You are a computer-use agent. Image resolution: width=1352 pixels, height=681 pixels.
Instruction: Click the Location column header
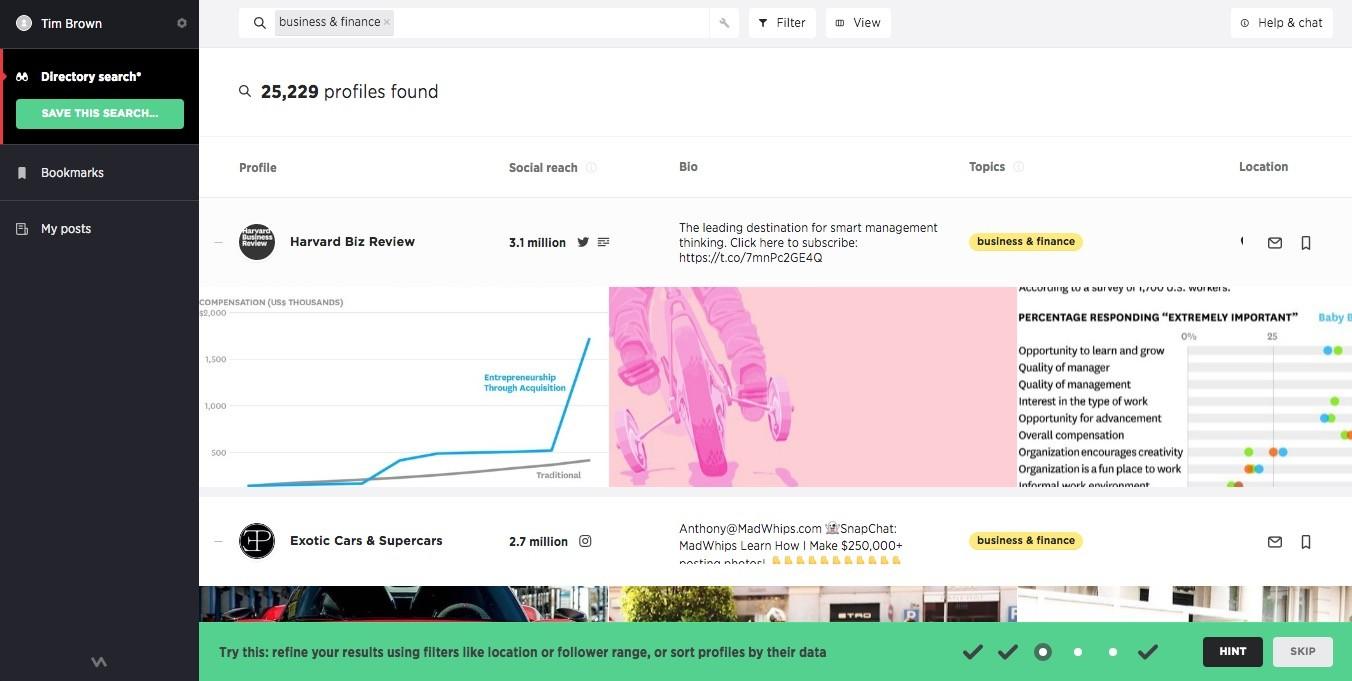1263,167
